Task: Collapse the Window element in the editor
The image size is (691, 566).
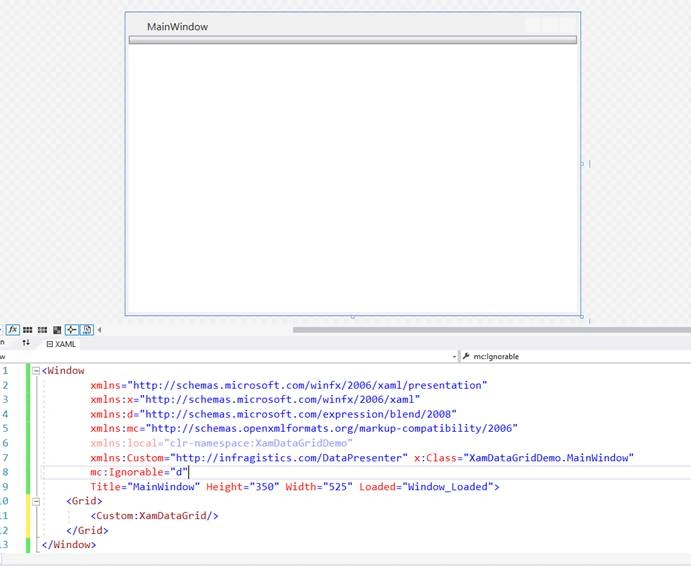Action: pyautogui.click(x=36, y=371)
